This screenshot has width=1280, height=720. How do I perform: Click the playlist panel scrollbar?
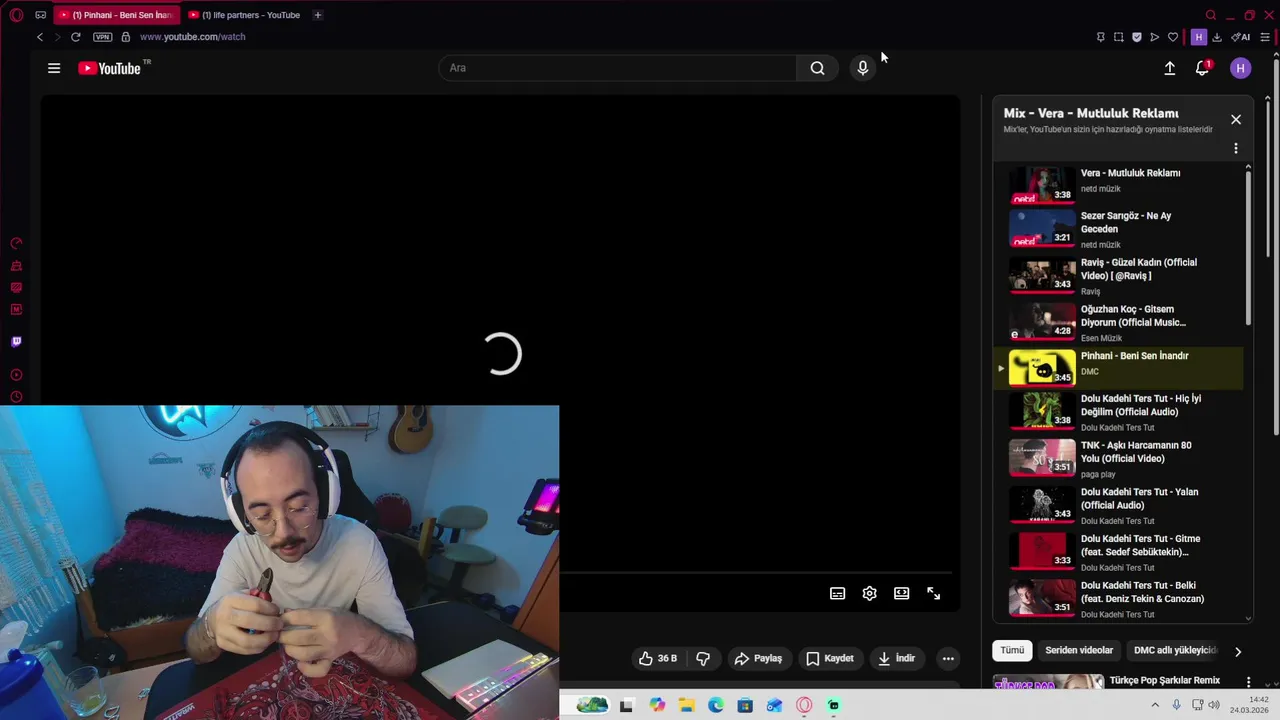pos(1248,248)
